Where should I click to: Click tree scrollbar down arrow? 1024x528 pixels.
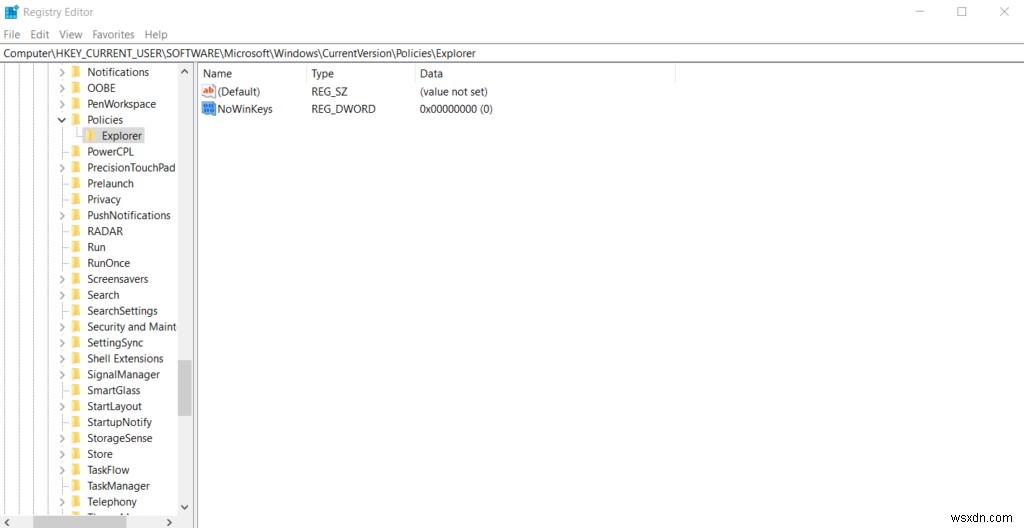click(x=184, y=507)
